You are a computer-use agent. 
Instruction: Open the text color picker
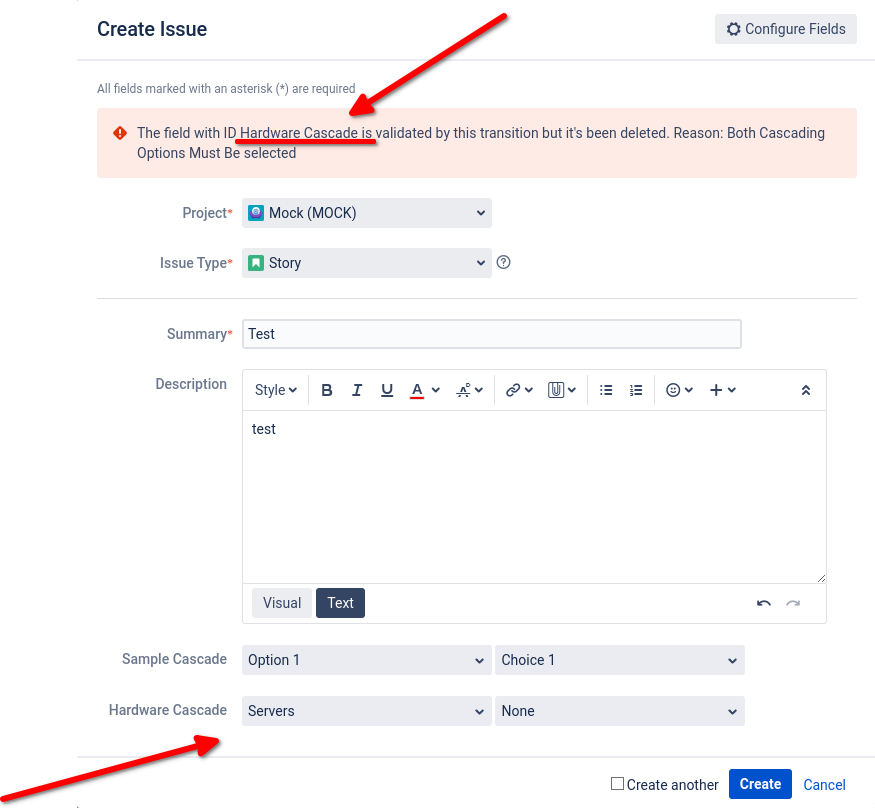pyautogui.click(x=417, y=389)
